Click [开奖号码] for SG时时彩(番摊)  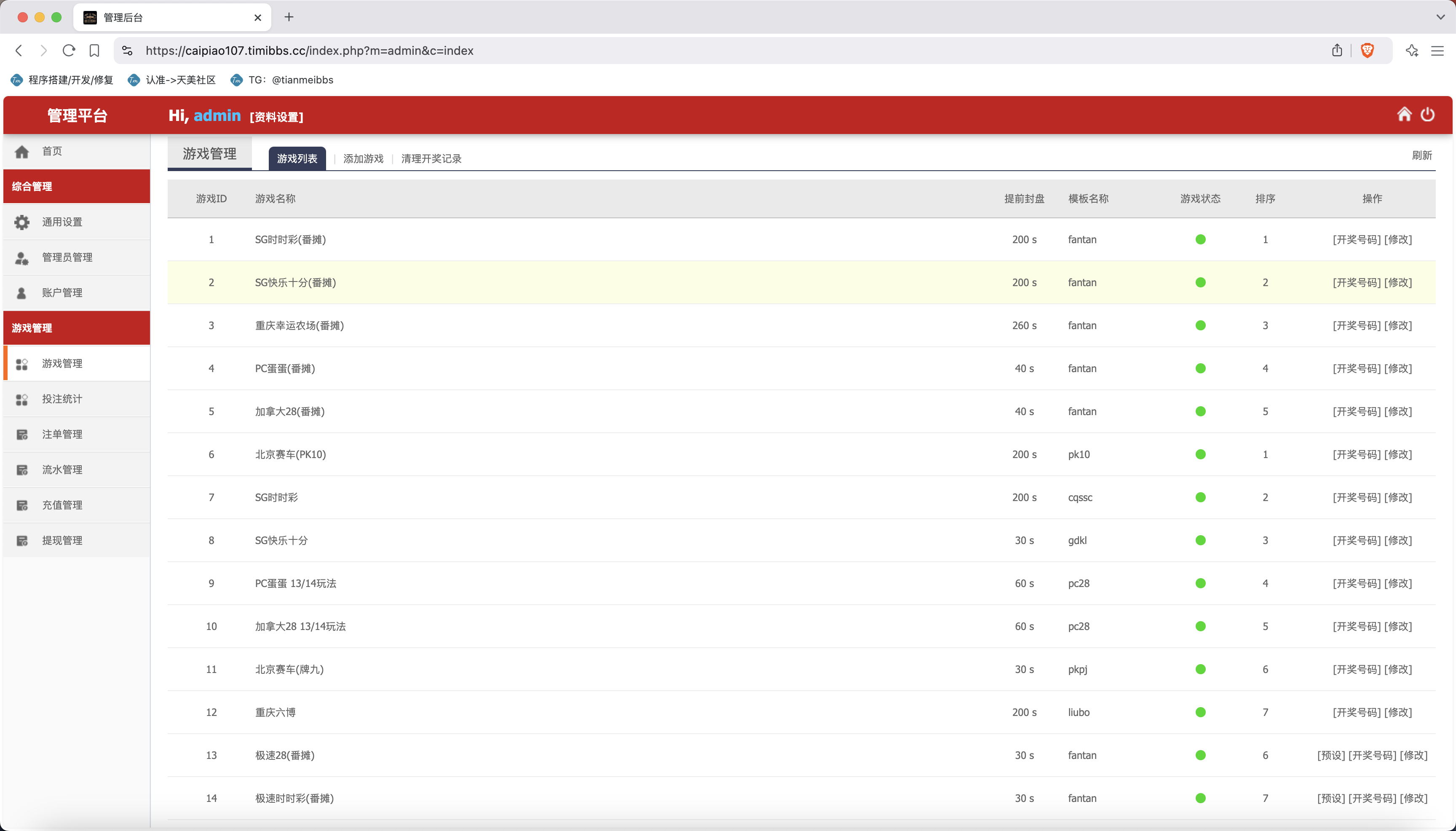[1357, 240]
